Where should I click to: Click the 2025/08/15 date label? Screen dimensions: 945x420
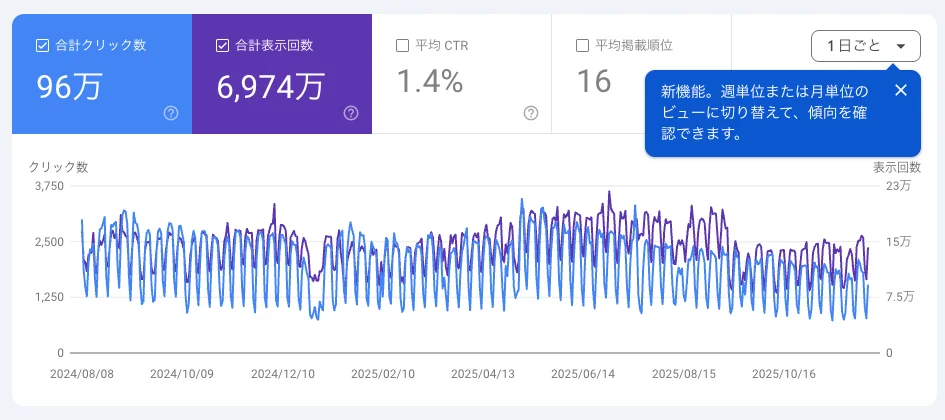(x=683, y=374)
